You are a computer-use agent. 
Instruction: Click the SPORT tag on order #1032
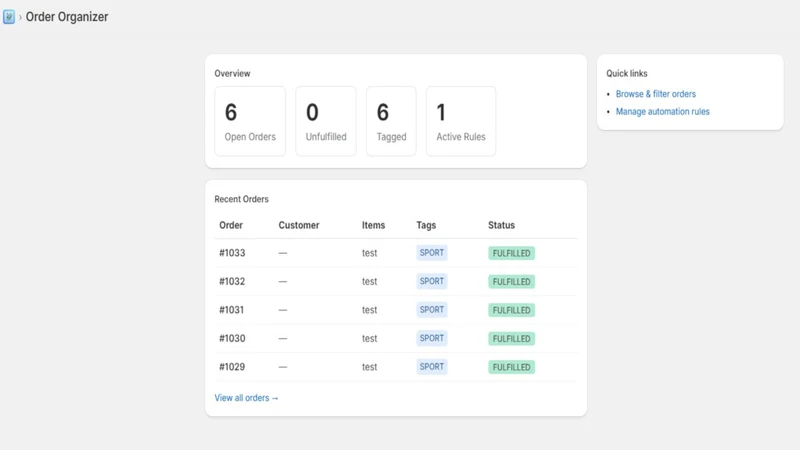click(x=432, y=282)
